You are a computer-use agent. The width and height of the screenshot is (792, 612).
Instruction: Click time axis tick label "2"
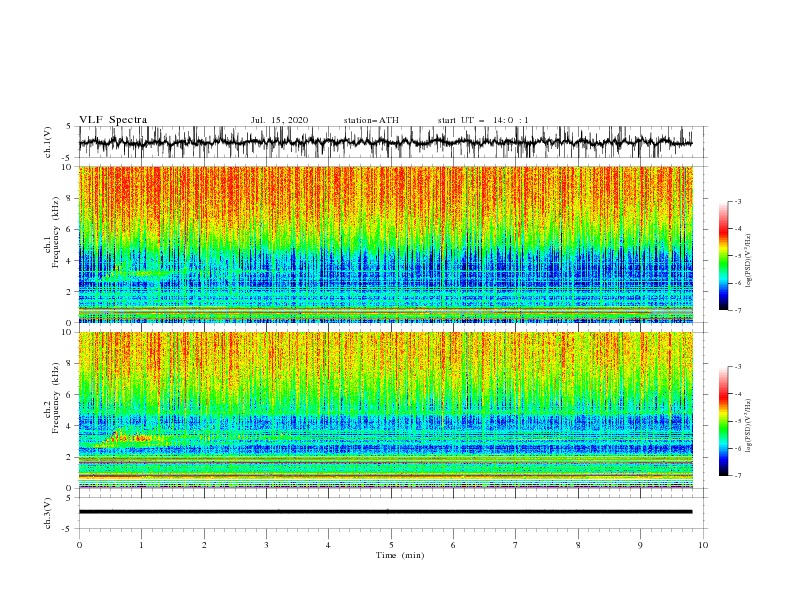[x=204, y=545]
